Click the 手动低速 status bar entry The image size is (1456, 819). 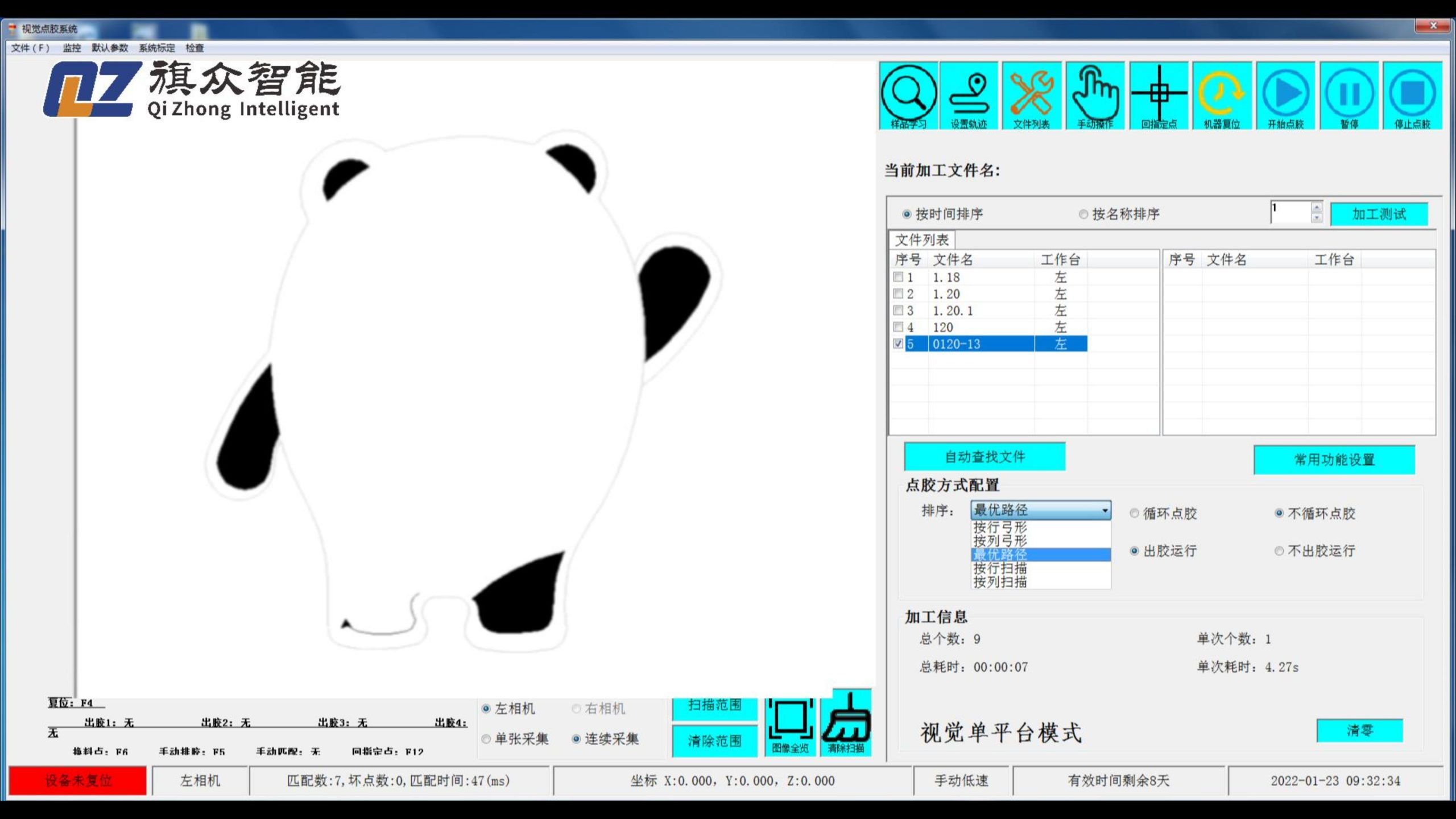[962, 781]
